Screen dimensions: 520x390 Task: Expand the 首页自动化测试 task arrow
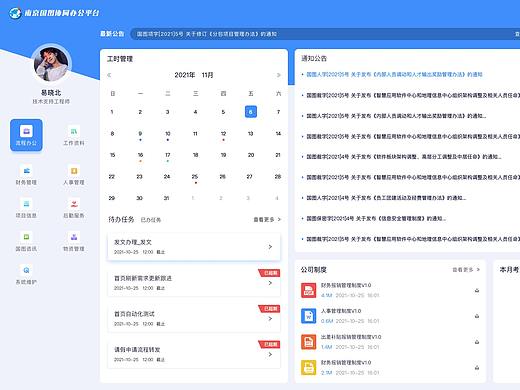(x=270, y=319)
